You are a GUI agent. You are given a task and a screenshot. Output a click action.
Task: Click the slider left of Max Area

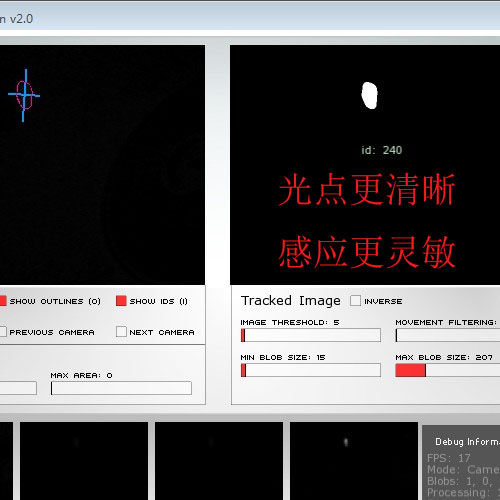[x=18, y=388]
